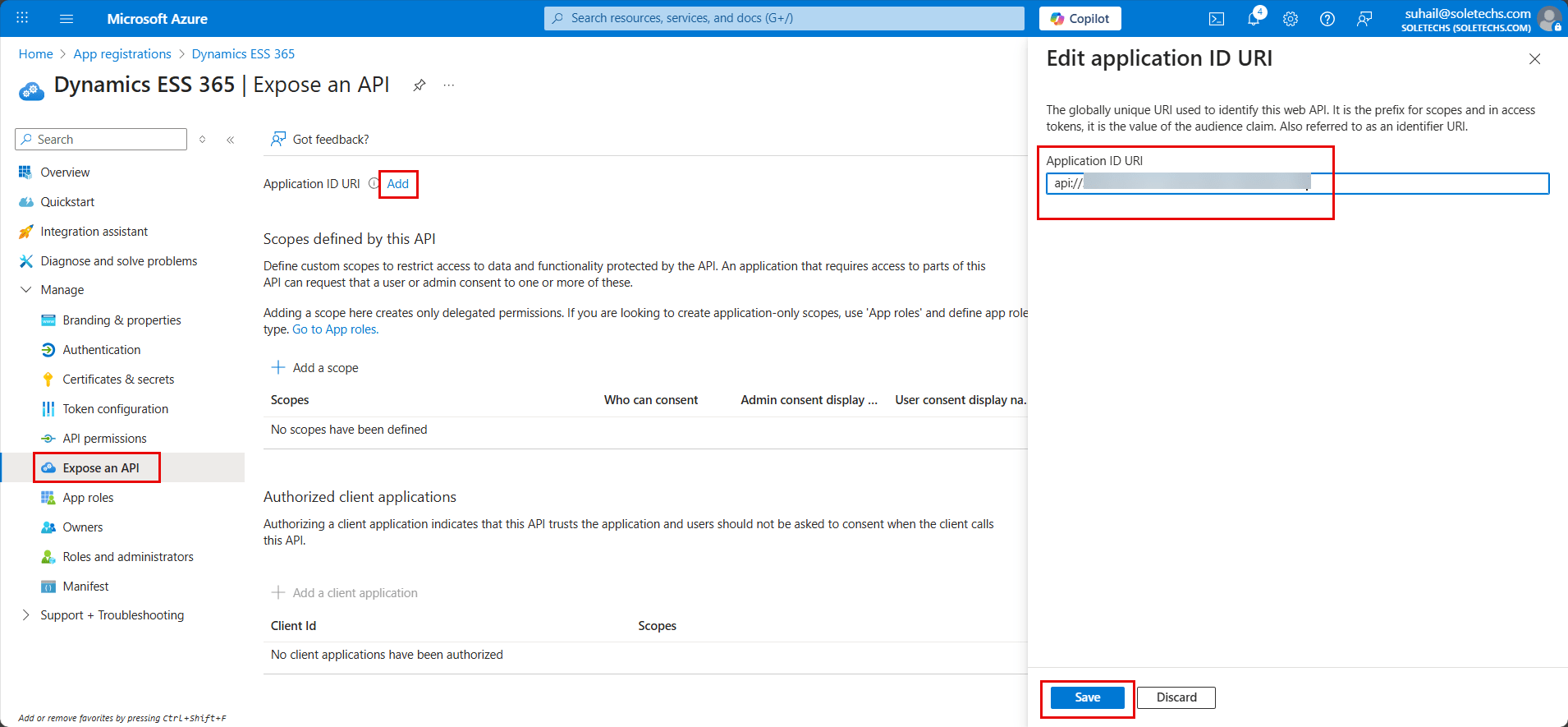The height and width of the screenshot is (727, 1568).
Task: Click the Quickstart cloud icon
Action: click(x=25, y=202)
